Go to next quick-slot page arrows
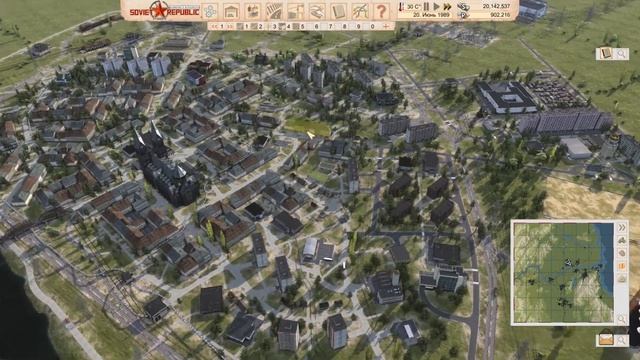This screenshot has width=640, height=360. (x=230, y=27)
